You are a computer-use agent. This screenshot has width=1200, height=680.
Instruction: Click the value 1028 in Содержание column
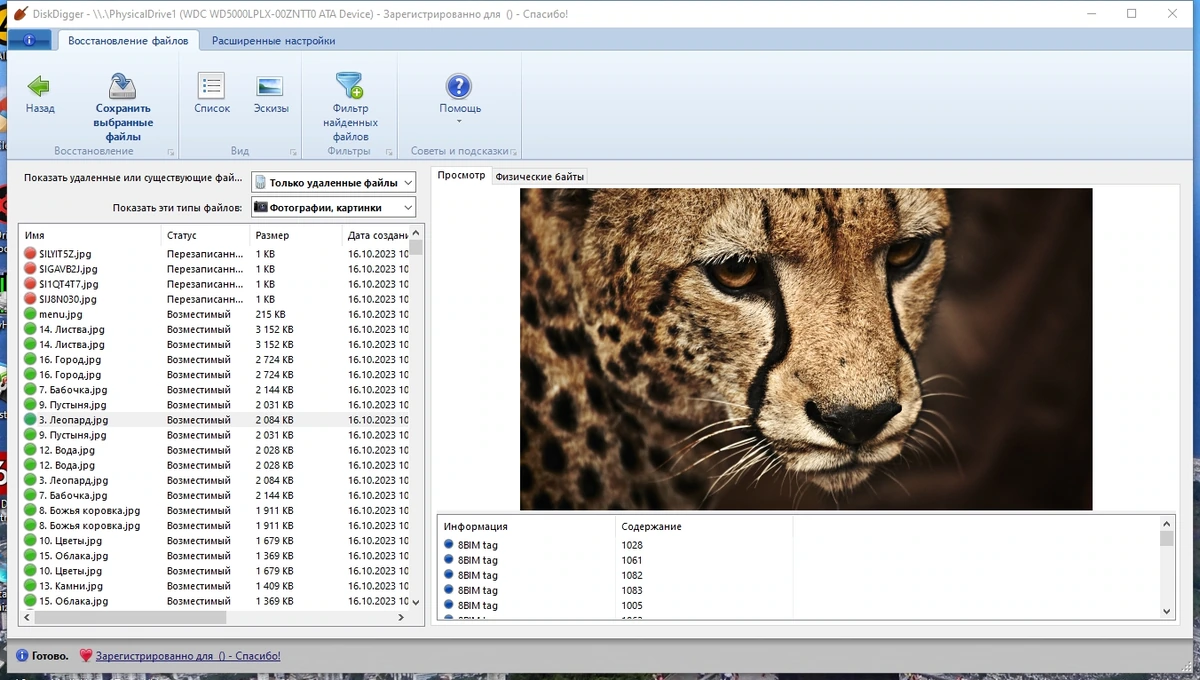tap(632, 545)
